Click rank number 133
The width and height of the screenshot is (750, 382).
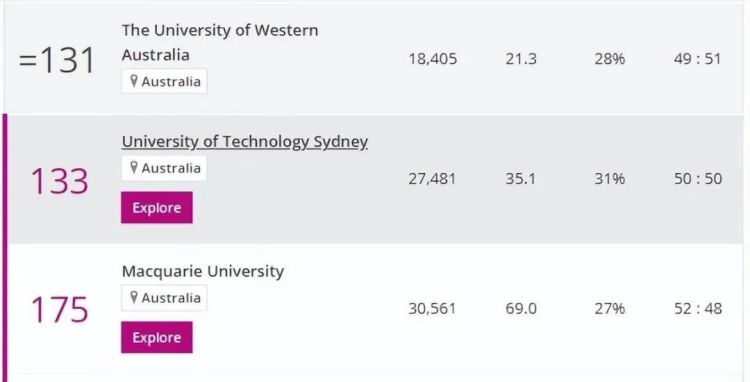[x=60, y=181]
